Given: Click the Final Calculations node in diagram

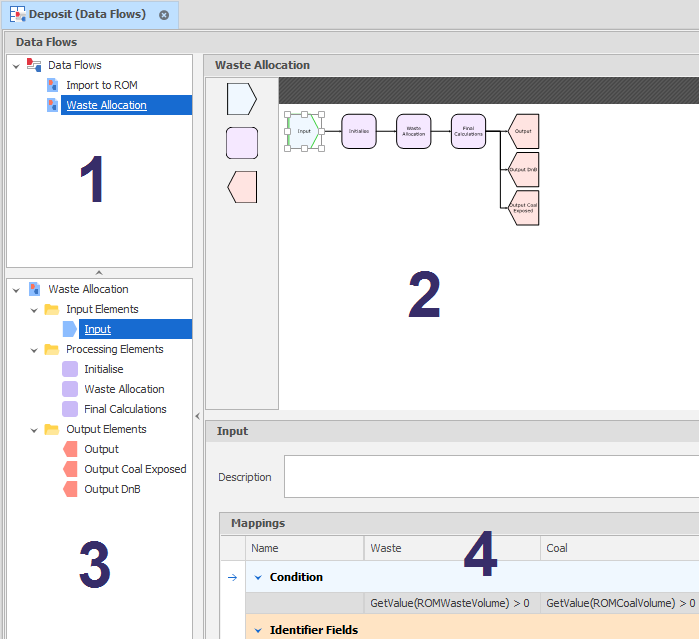Looking at the screenshot, I should click(468, 131).
